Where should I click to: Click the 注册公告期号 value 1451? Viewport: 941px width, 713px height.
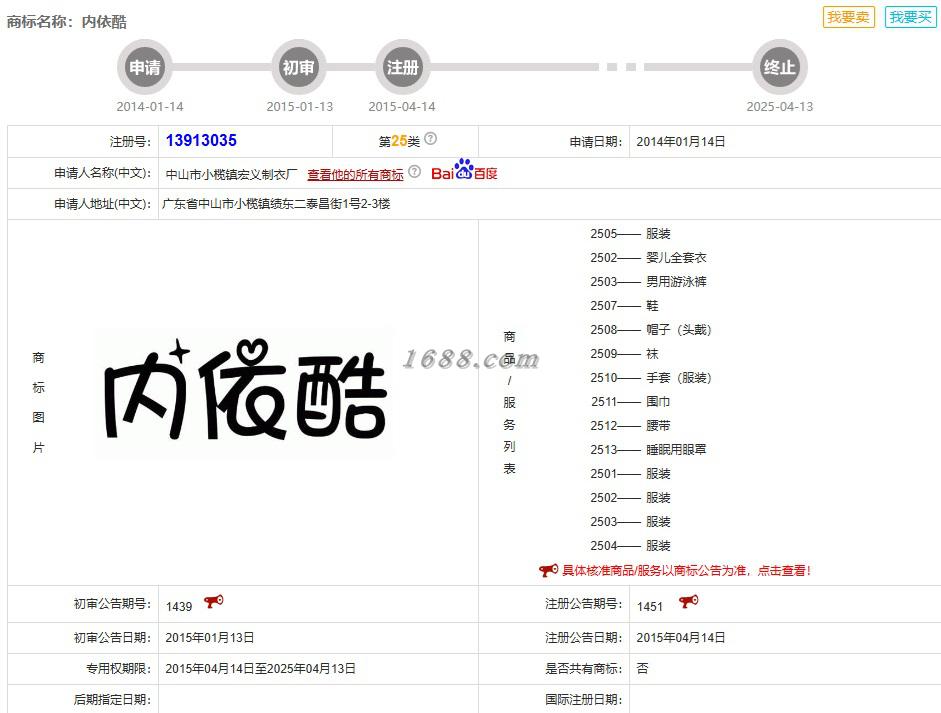click(x=650, y=607)
